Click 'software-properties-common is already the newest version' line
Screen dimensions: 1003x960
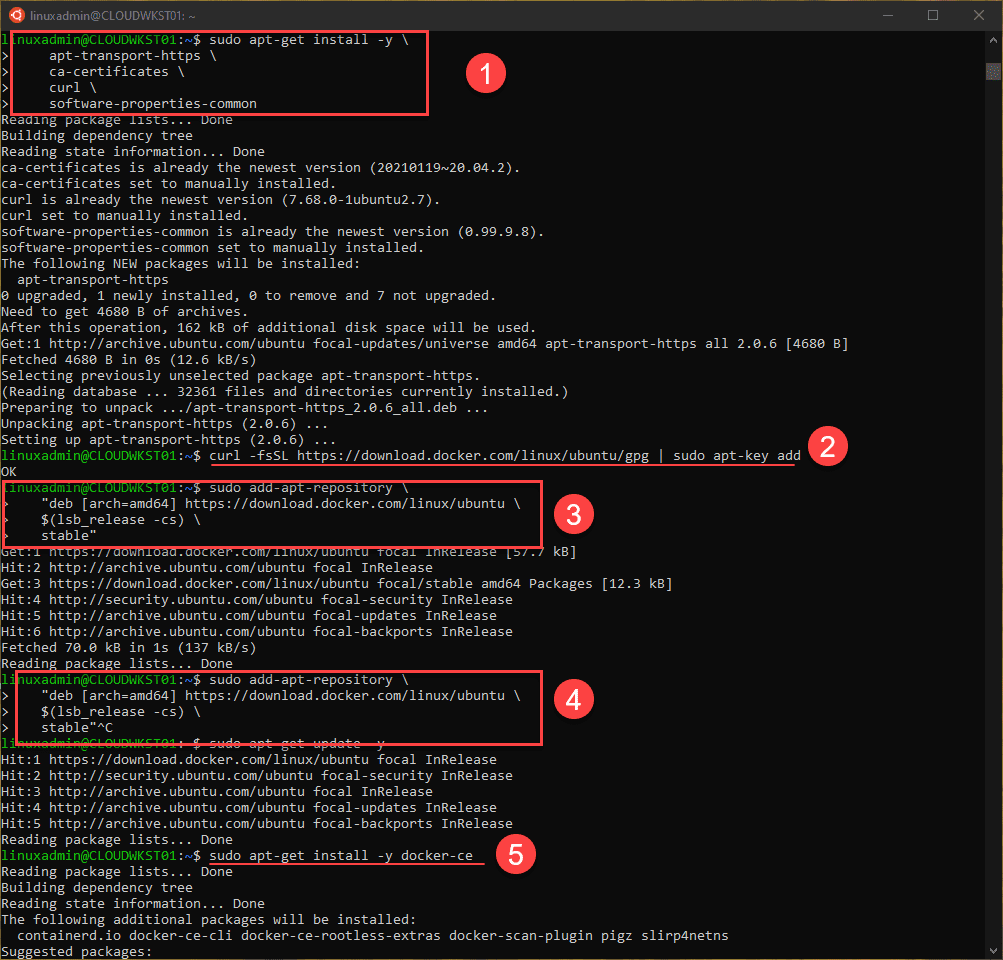pyautogui.click(x=272, y=232)
